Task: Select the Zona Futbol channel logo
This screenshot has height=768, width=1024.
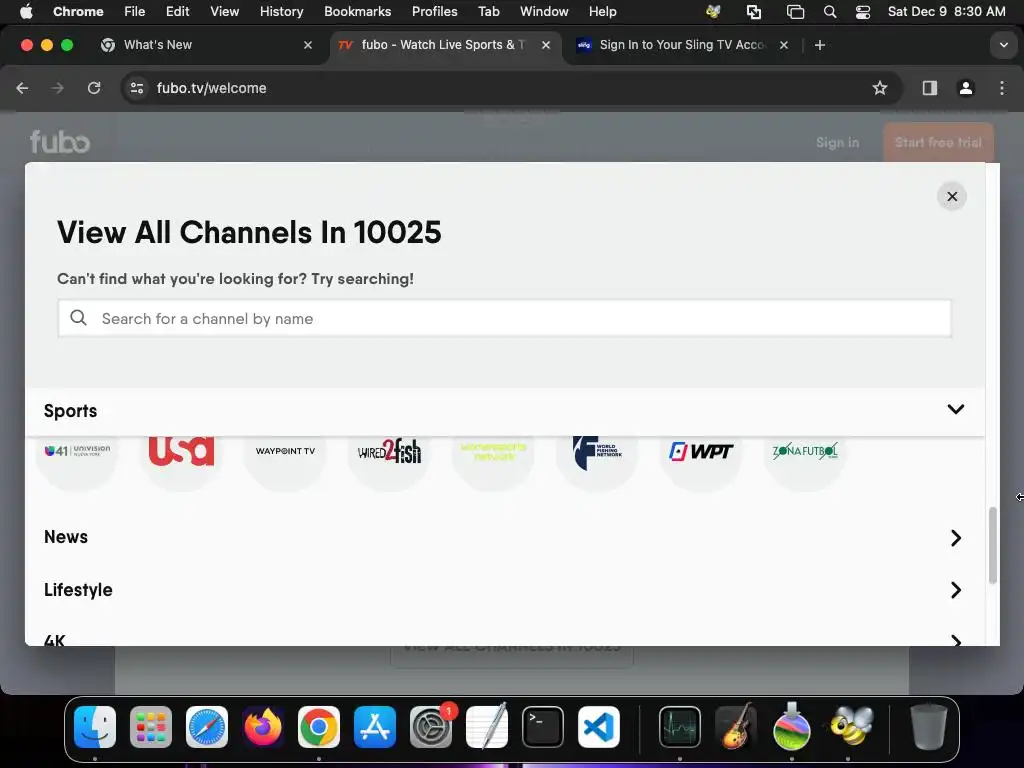Action: 805,451
